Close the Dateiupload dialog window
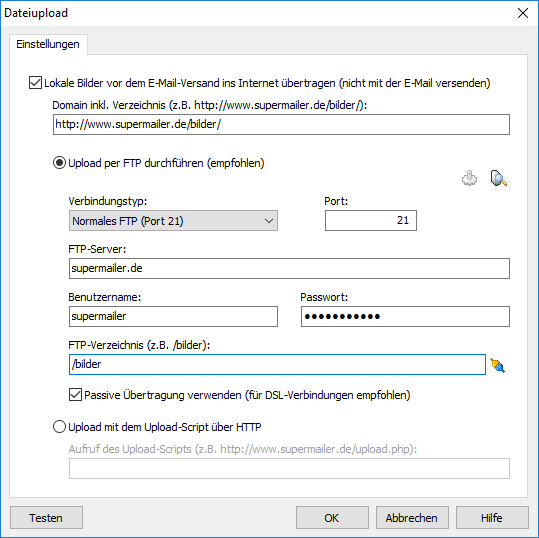The height and width of the screenshot is (538, 539). (x=523, y=13)
